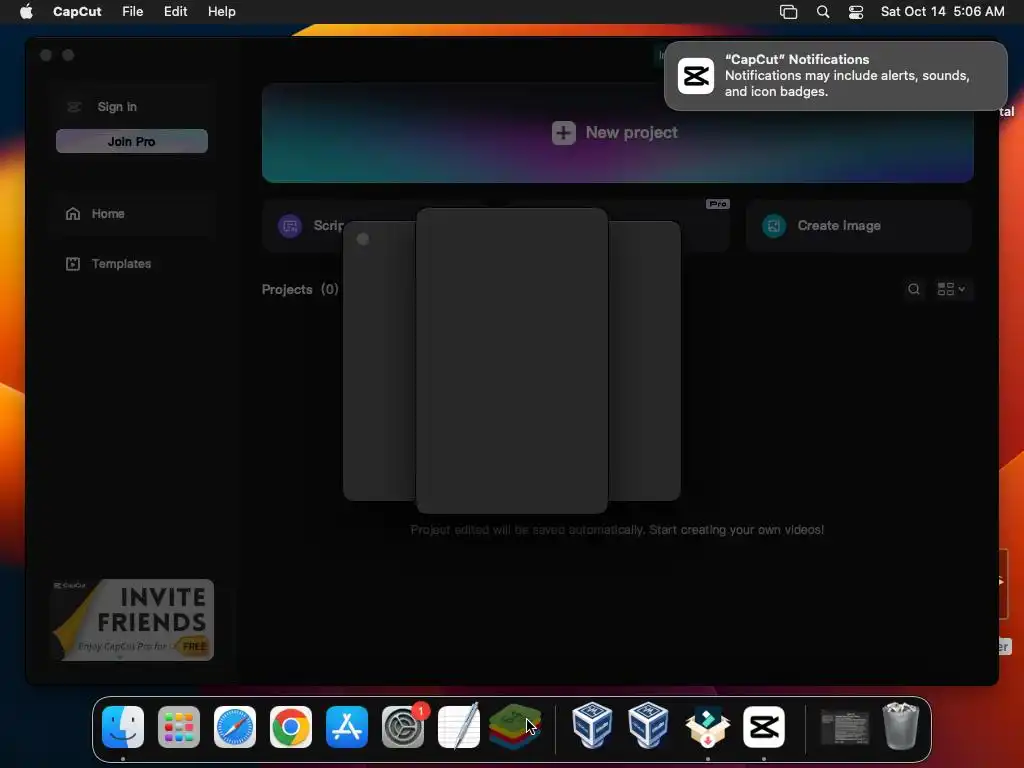Open the Create image tool
This screenshot has height=768, width=1024.
[x=859, y=226]
